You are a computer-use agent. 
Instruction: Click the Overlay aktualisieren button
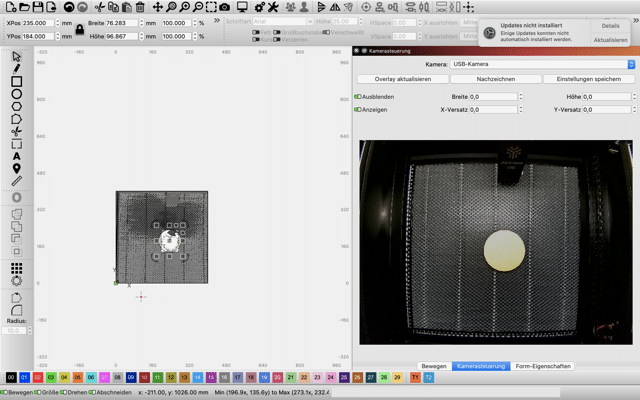tap(403, 79)
